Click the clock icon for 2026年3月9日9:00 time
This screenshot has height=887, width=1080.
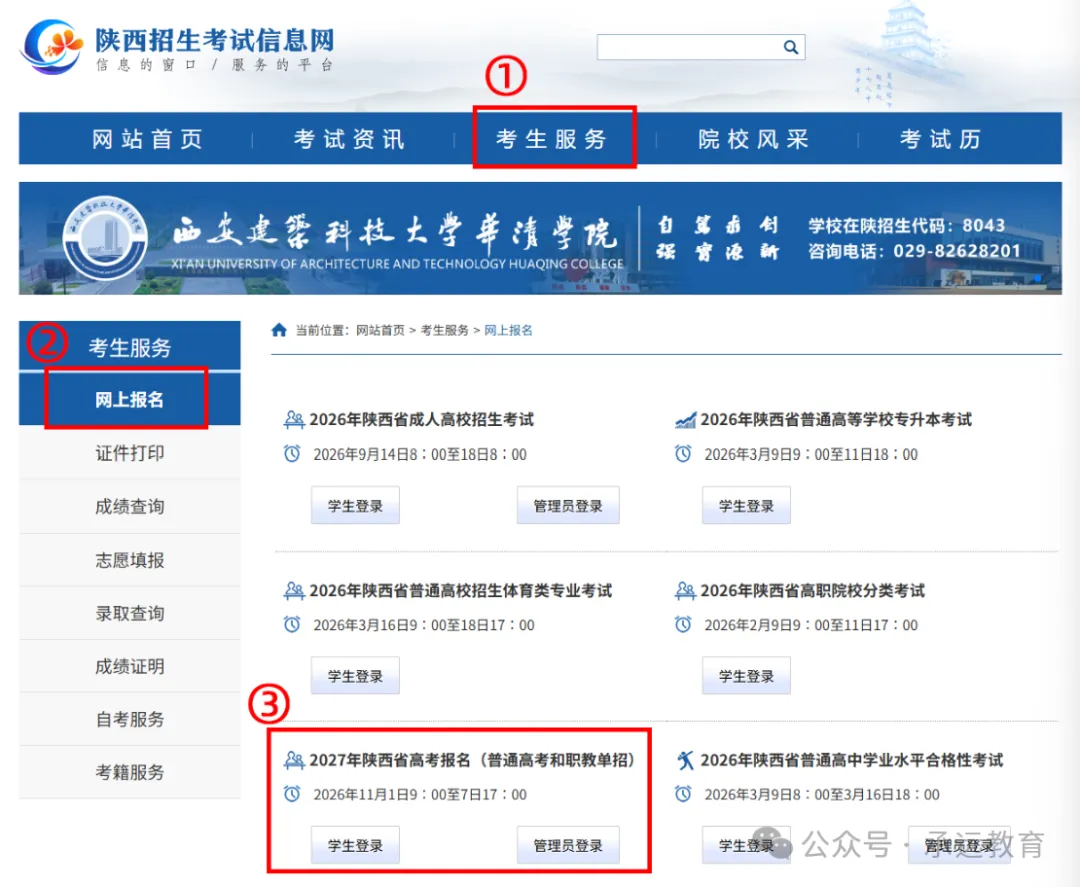(x=683, y=454)
